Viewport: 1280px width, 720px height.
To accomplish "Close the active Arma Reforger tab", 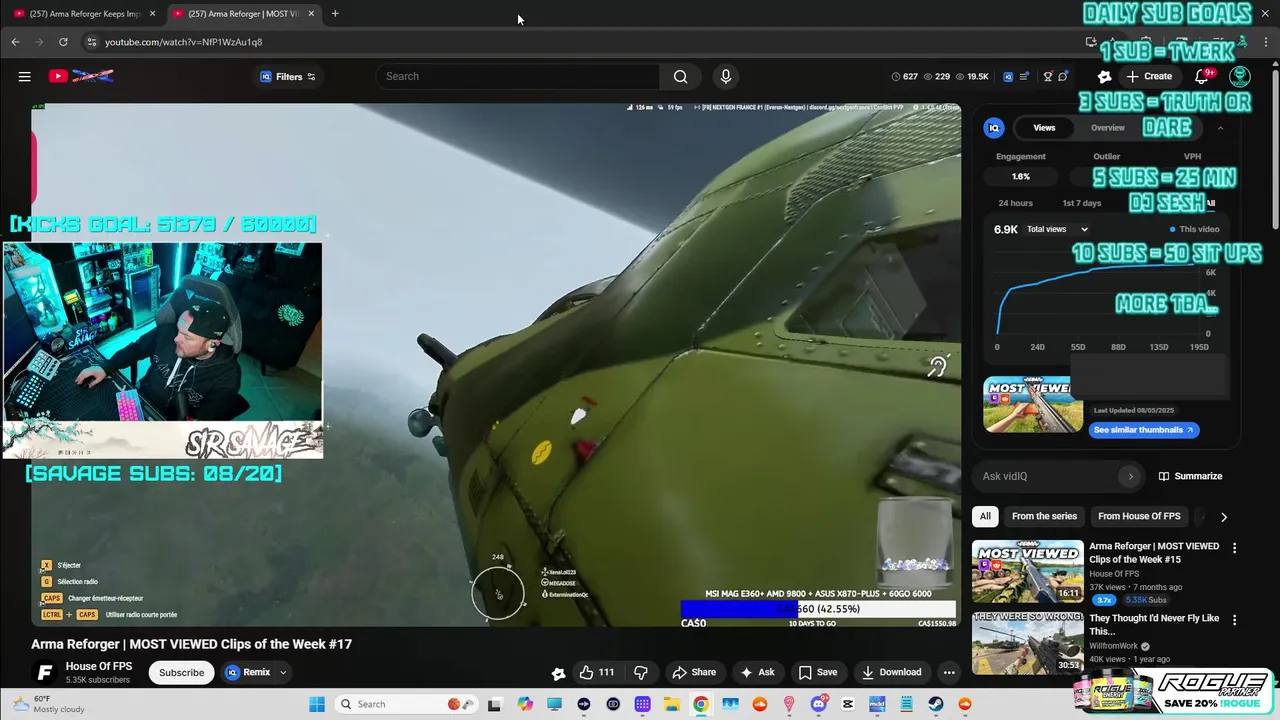I will 311,14.
